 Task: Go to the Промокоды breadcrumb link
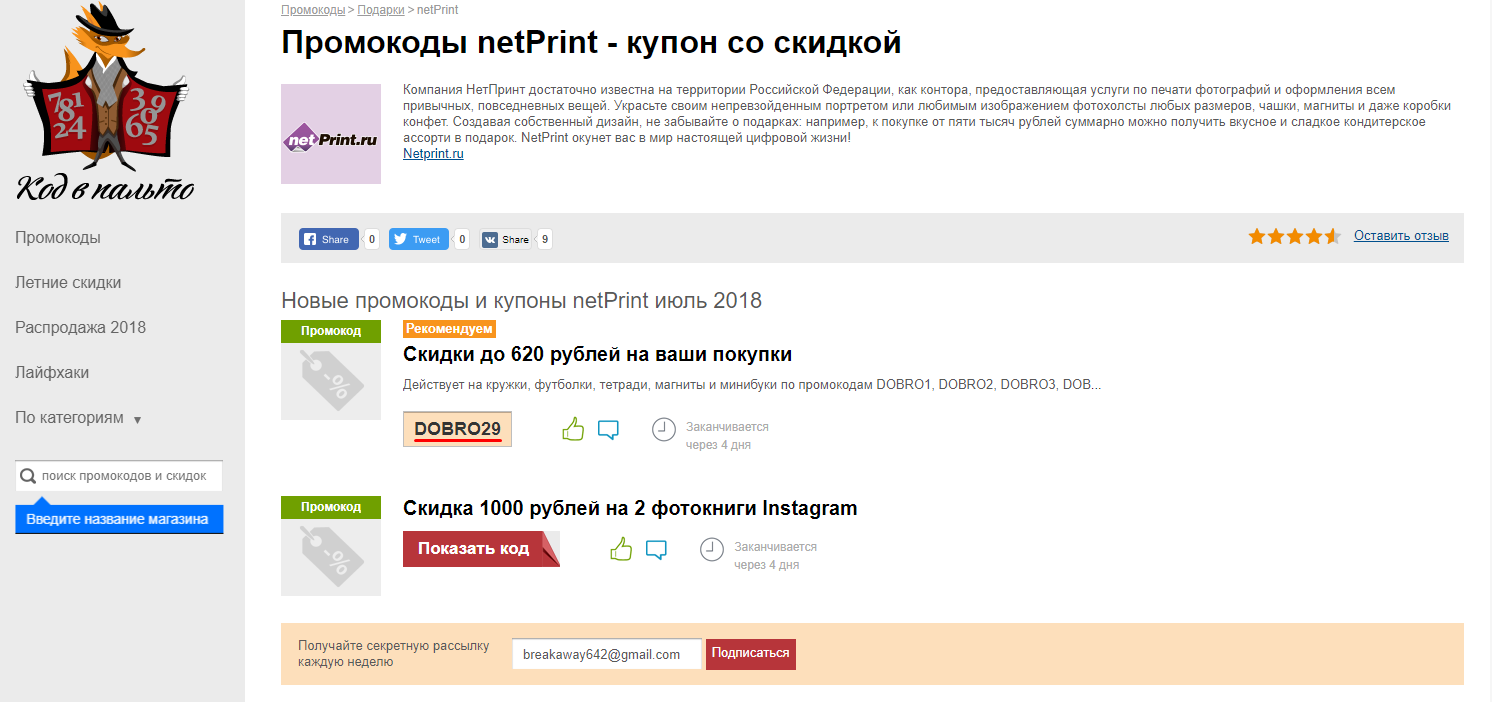(313, 10)
